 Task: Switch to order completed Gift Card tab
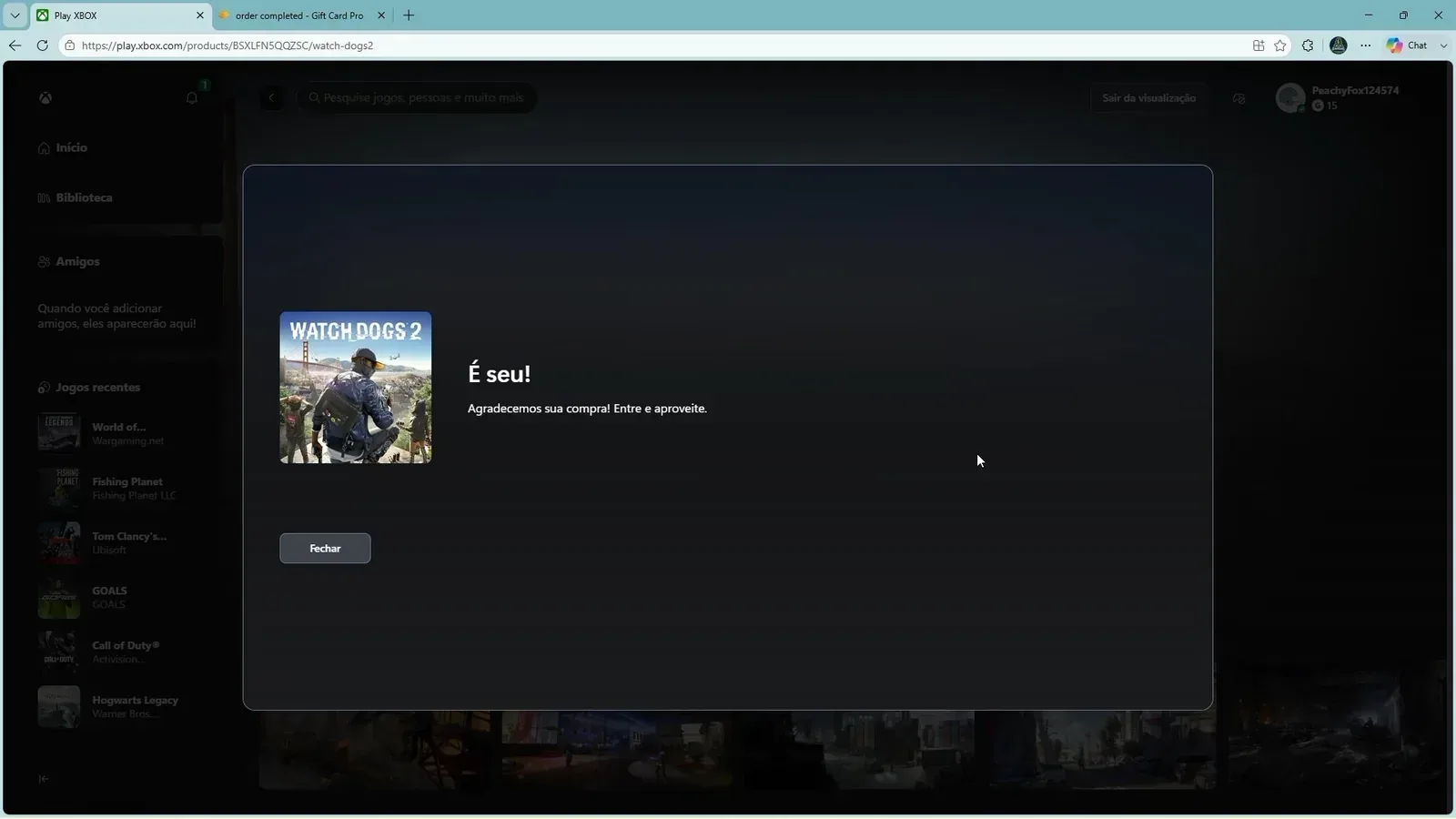coord(298,15)
